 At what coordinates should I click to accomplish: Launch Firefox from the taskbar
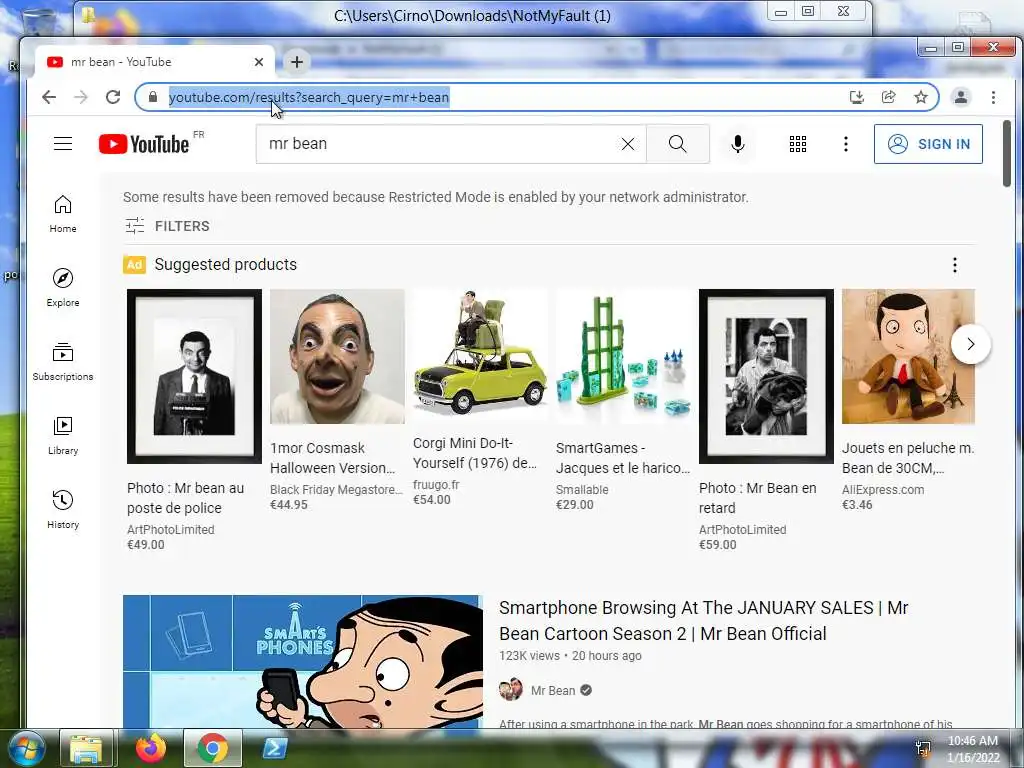(151, 748)
